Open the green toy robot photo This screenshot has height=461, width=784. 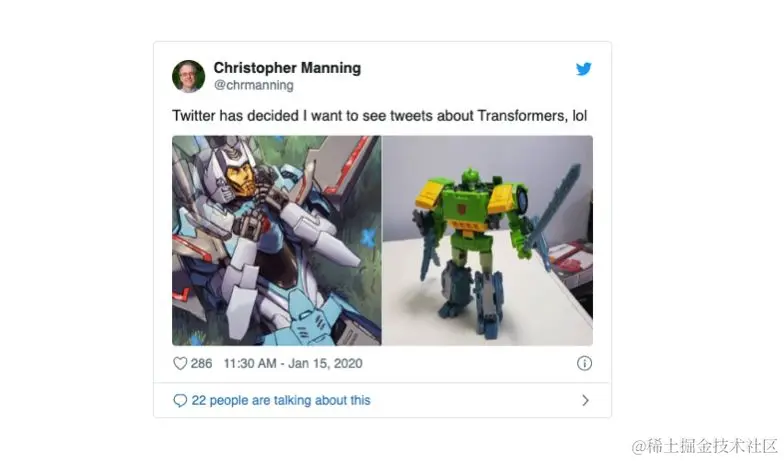click(488, 240)
